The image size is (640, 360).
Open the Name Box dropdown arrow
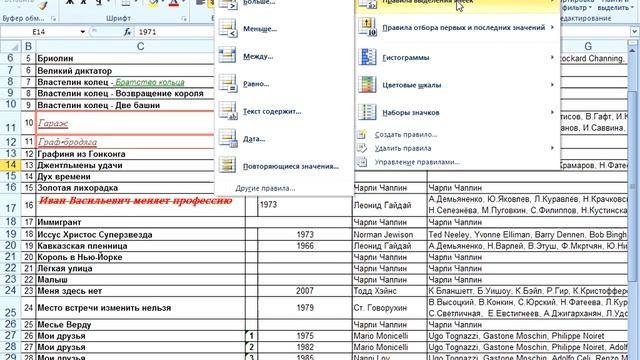(x=82, y=32)
